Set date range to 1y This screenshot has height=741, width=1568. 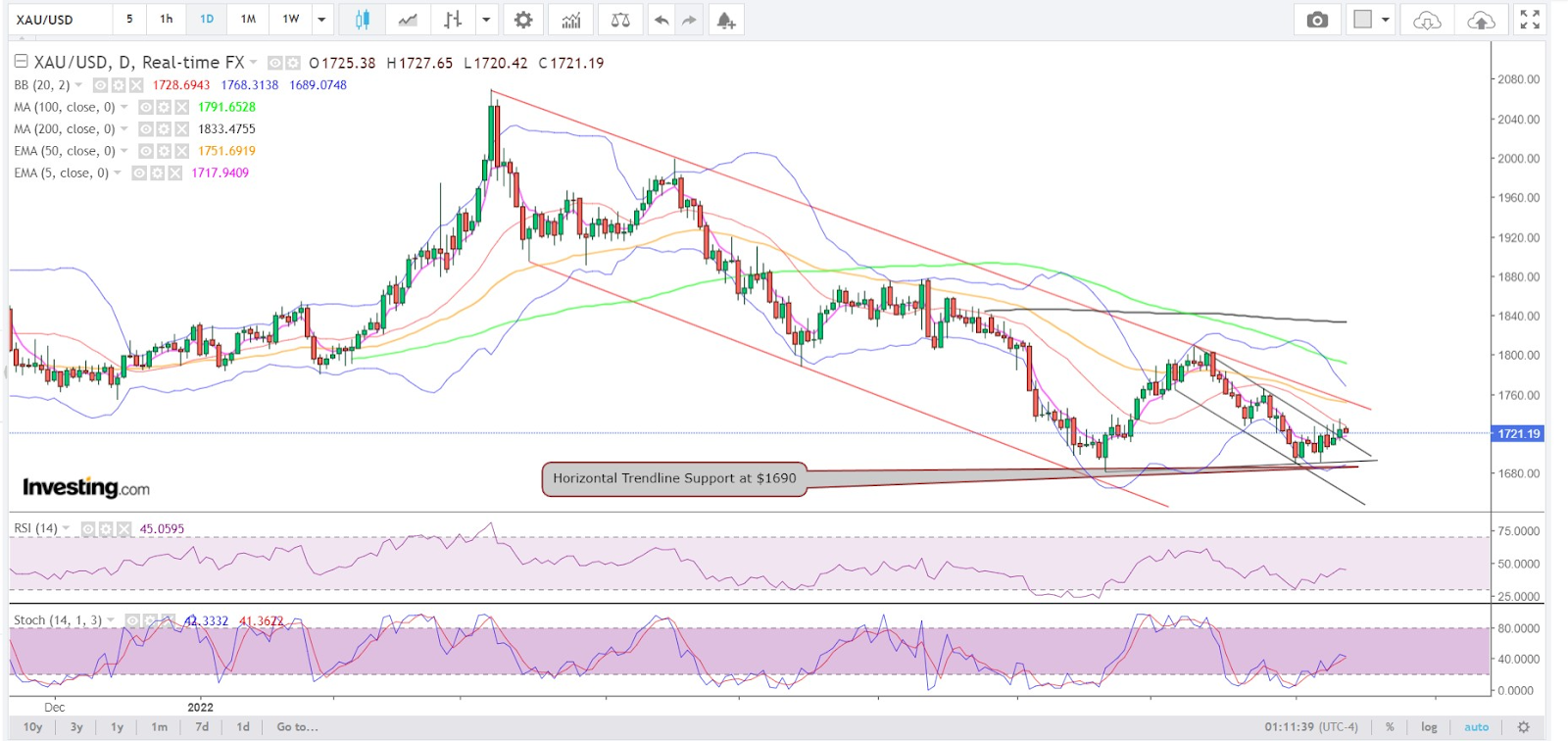118,727
